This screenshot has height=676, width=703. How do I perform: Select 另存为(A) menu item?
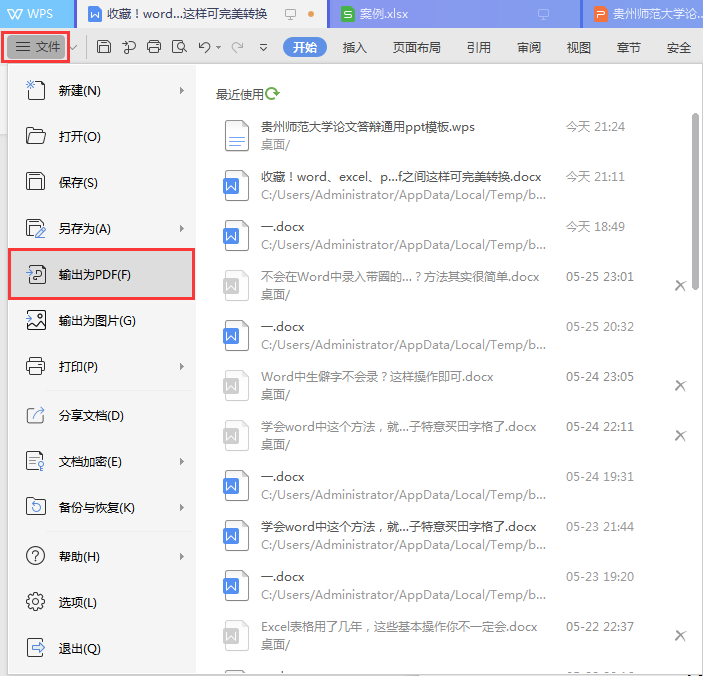[x=101, y=229]
